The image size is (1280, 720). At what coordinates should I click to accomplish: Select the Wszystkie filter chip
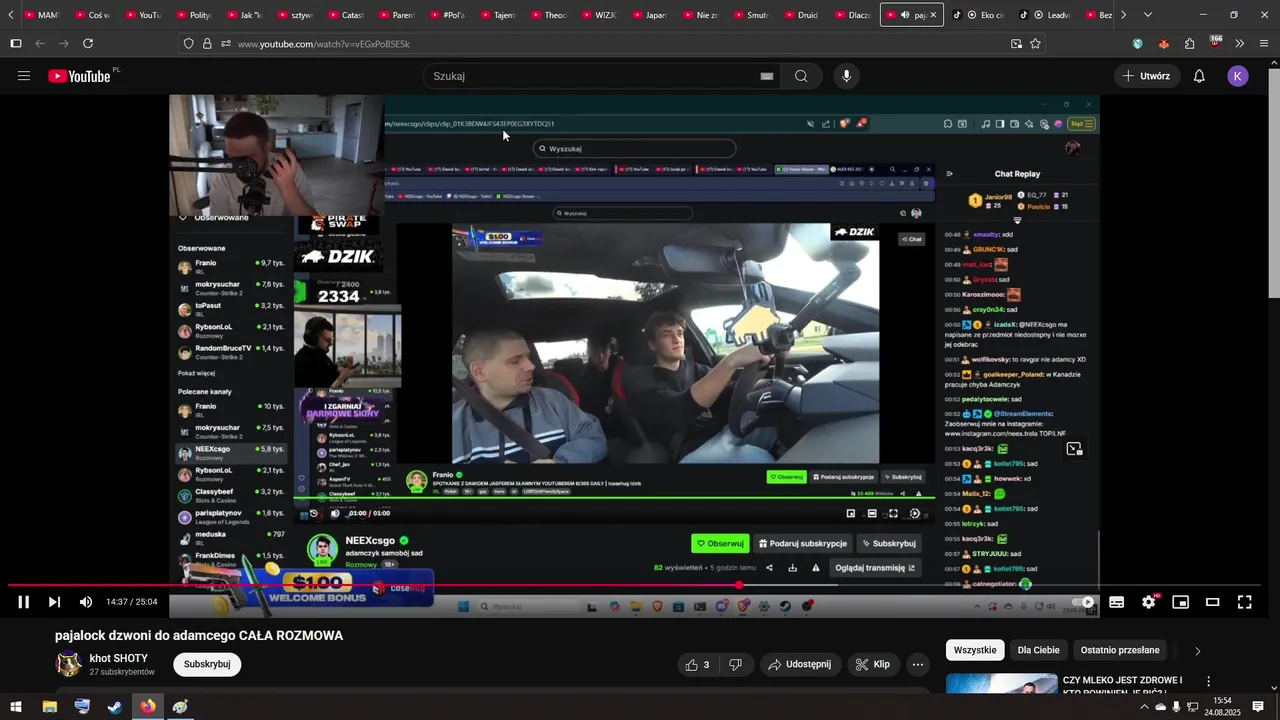(975, 650)
